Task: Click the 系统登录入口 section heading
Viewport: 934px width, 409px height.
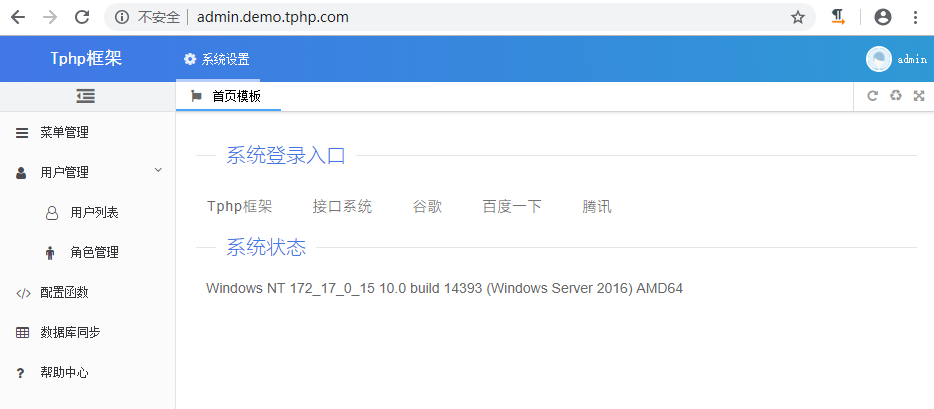Action: point(286,155)
